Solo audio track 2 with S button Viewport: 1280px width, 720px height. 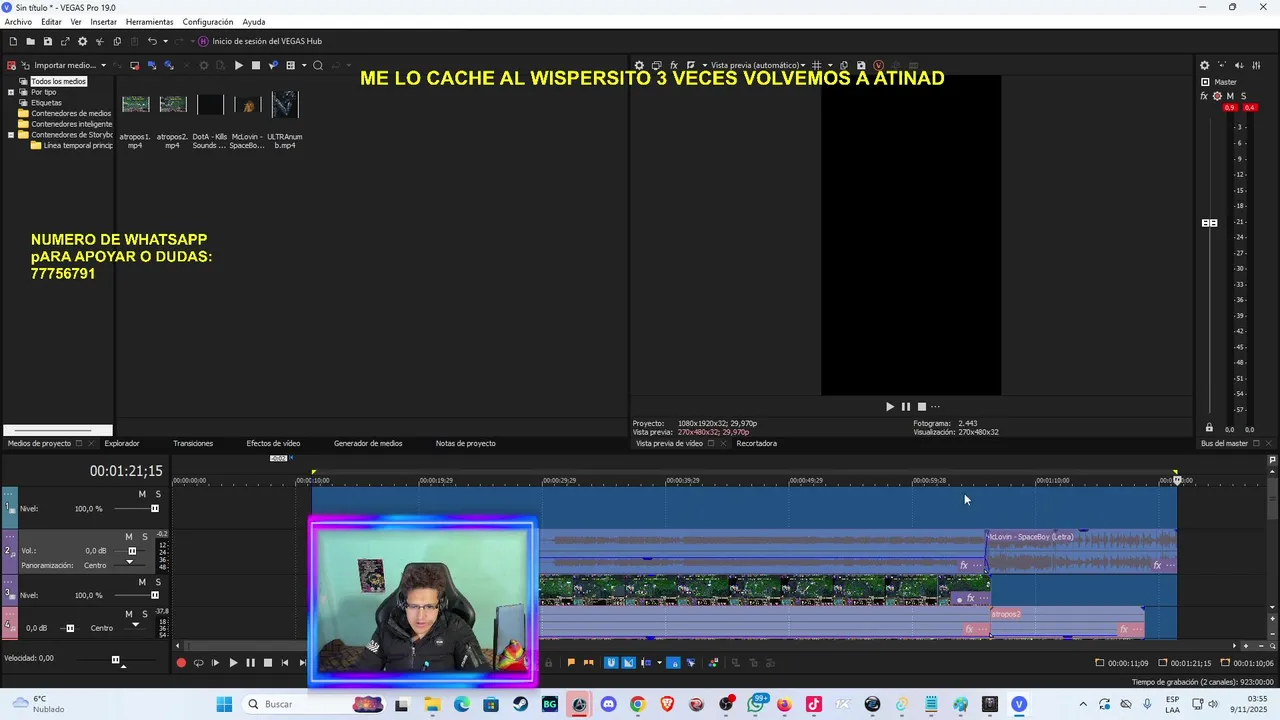coord(144,537)
